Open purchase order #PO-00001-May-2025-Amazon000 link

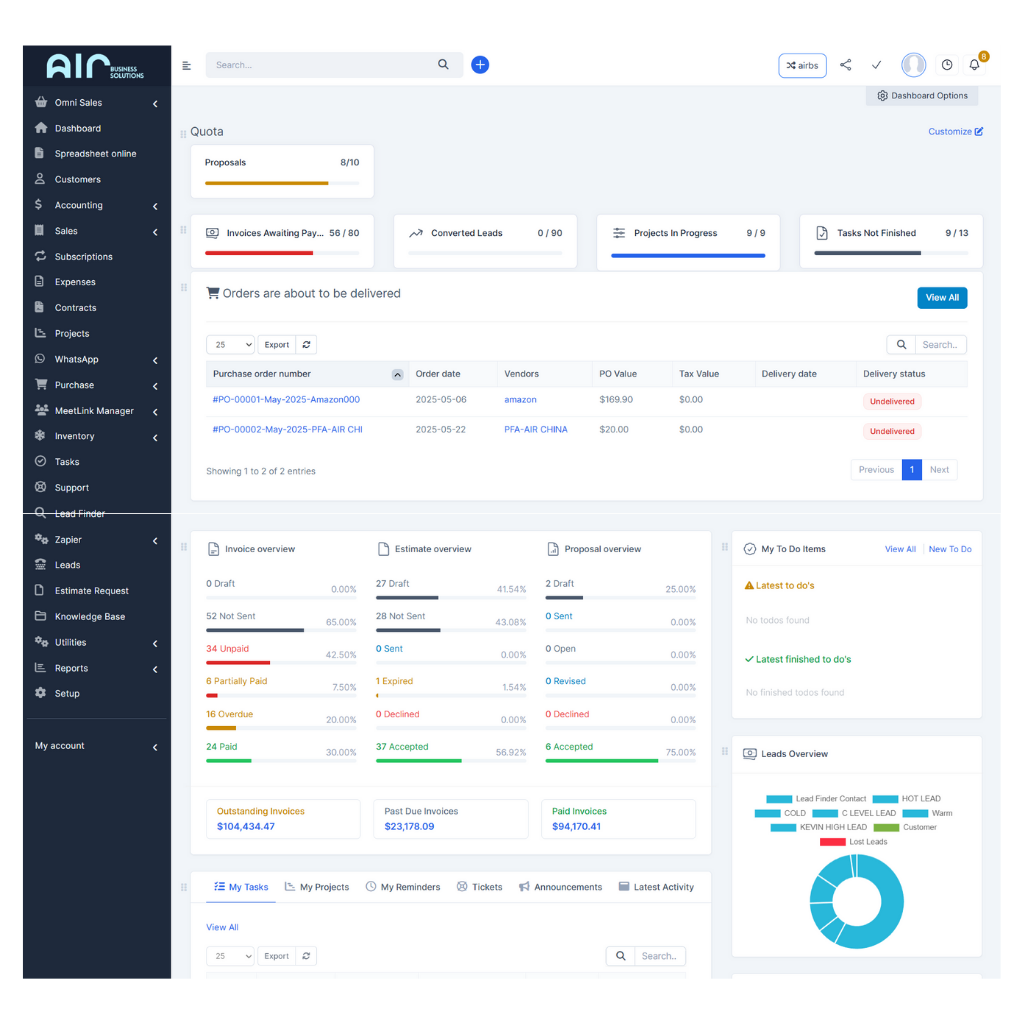286,400
